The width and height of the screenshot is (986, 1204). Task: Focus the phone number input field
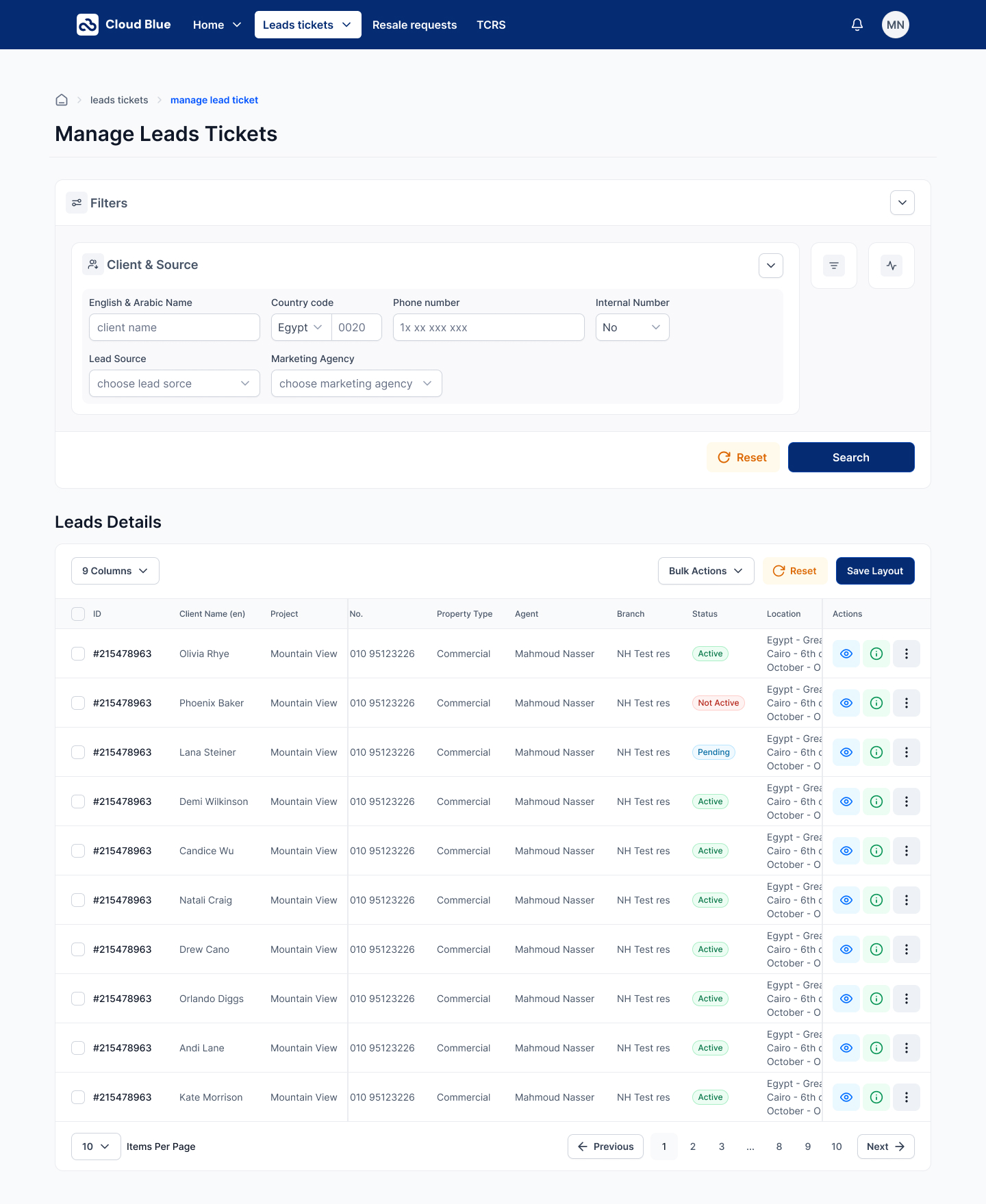(x=489, y=327)
